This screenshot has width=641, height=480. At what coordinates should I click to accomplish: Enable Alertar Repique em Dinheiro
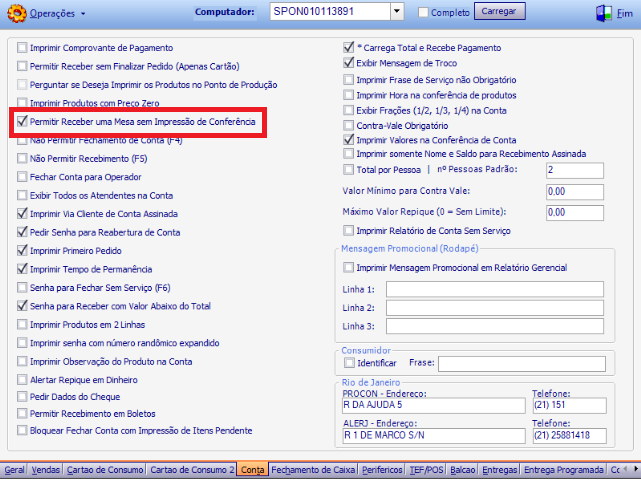pos(22,380)
